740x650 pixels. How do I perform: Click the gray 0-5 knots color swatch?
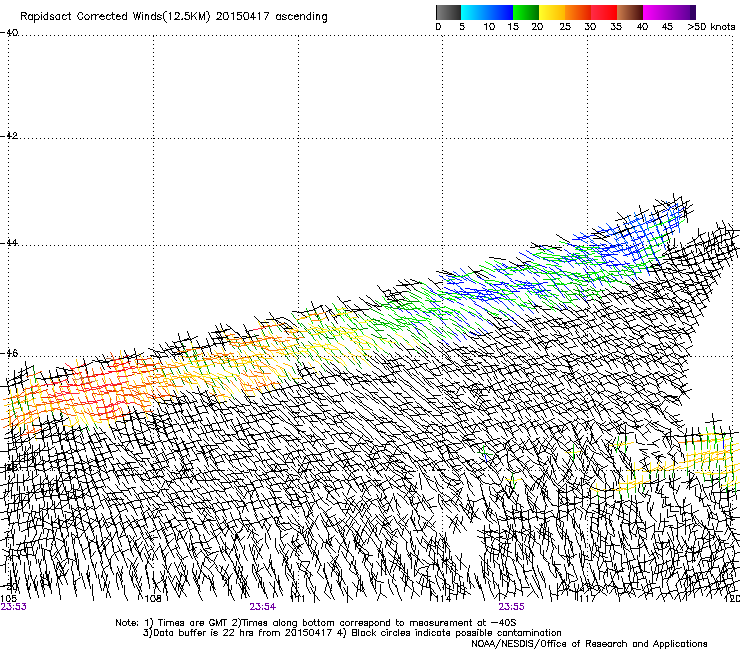coord(448,12)
